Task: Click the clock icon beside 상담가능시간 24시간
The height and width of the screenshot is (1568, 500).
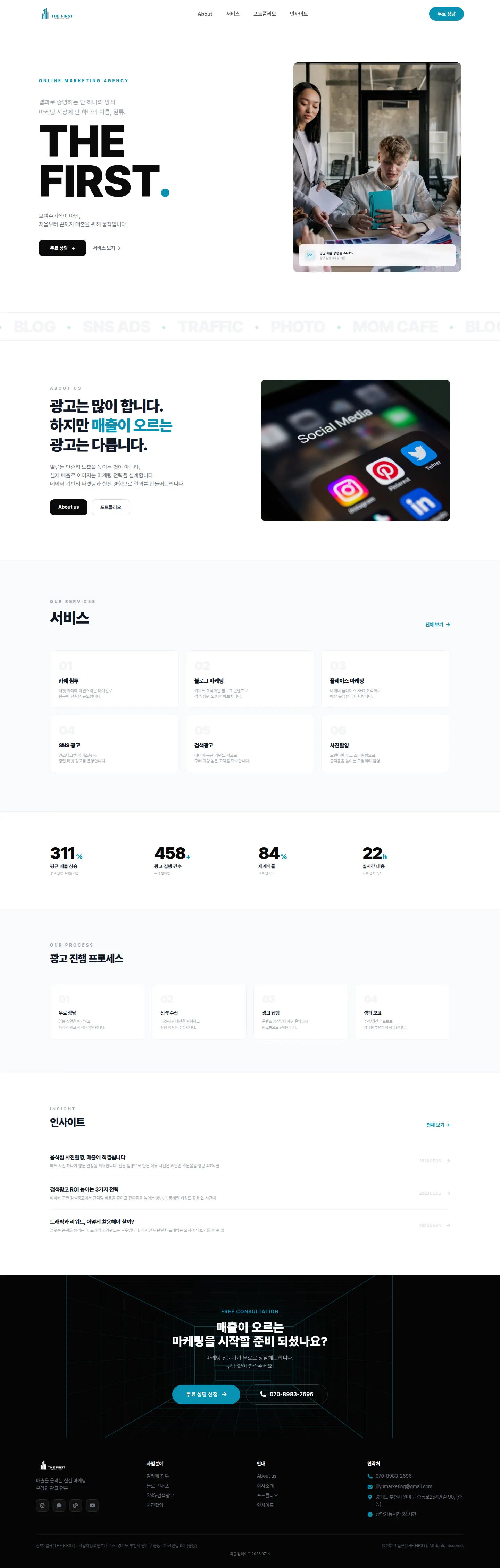Action: point(370,1514)
